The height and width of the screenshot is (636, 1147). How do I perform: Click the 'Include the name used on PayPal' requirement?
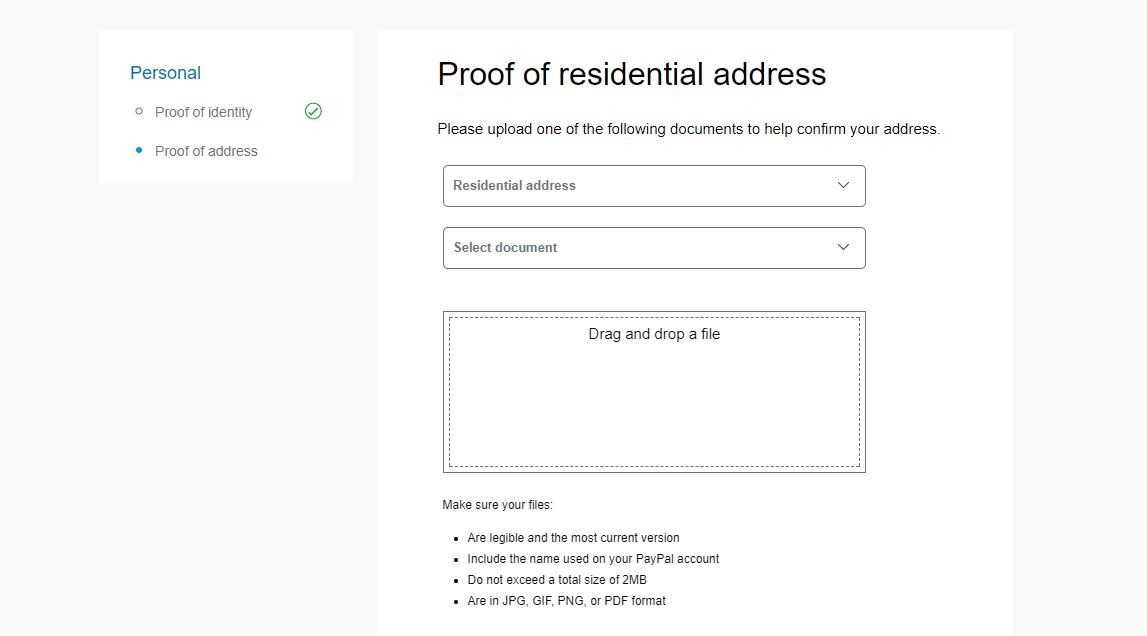593,559
